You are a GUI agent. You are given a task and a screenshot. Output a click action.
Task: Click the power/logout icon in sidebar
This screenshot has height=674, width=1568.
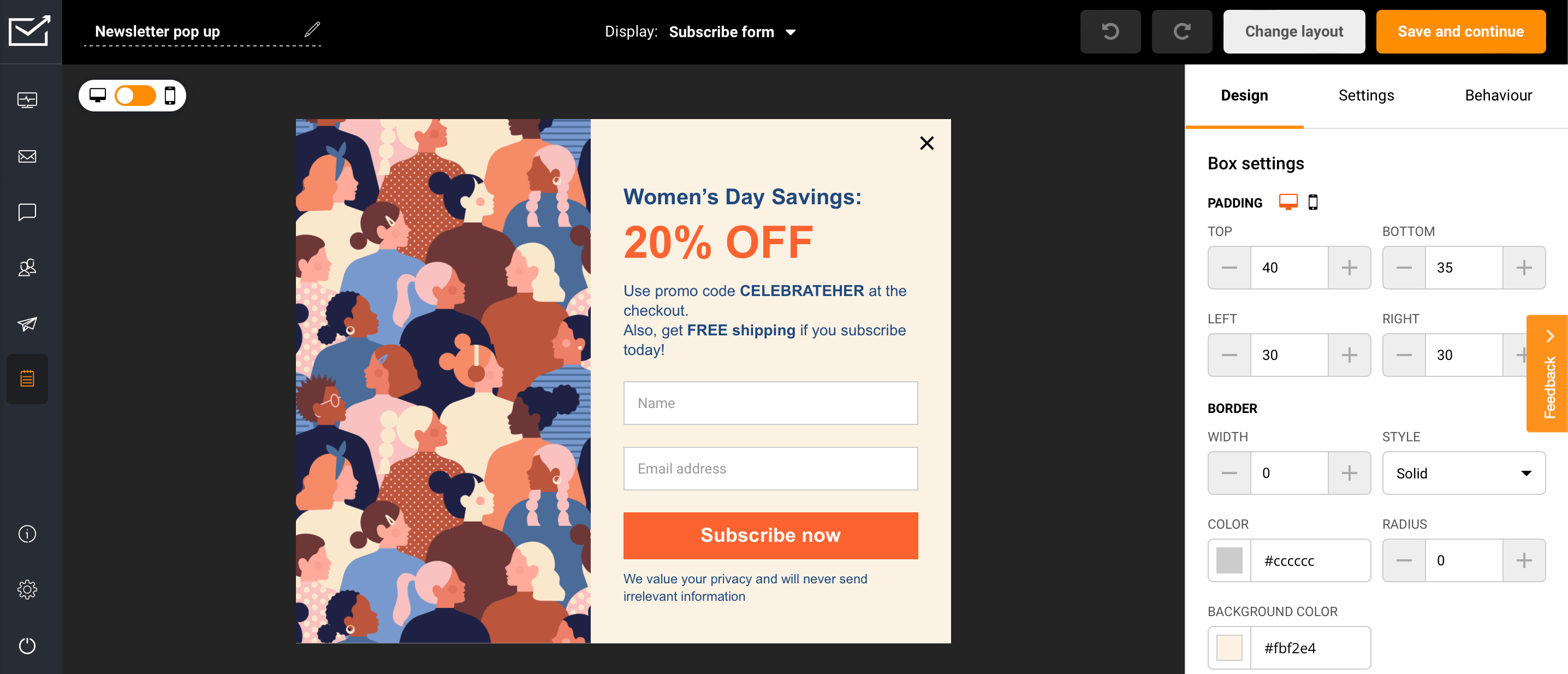pyautogui.click(x=27, y=645)
